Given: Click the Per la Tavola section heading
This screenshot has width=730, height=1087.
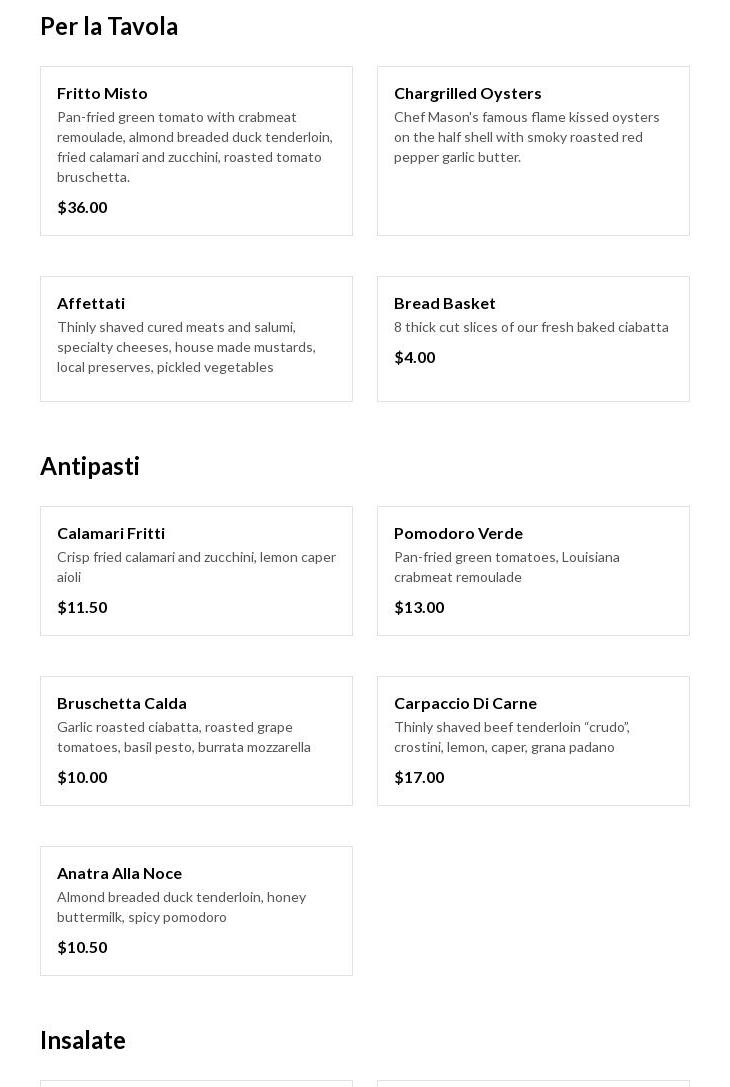Looking at the screenshot, I should click(109, 26).
